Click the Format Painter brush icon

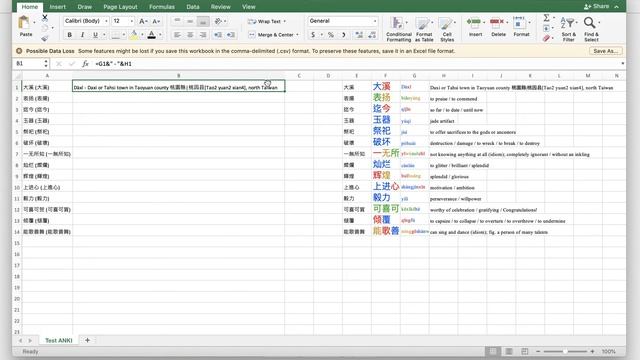point(45,38)
